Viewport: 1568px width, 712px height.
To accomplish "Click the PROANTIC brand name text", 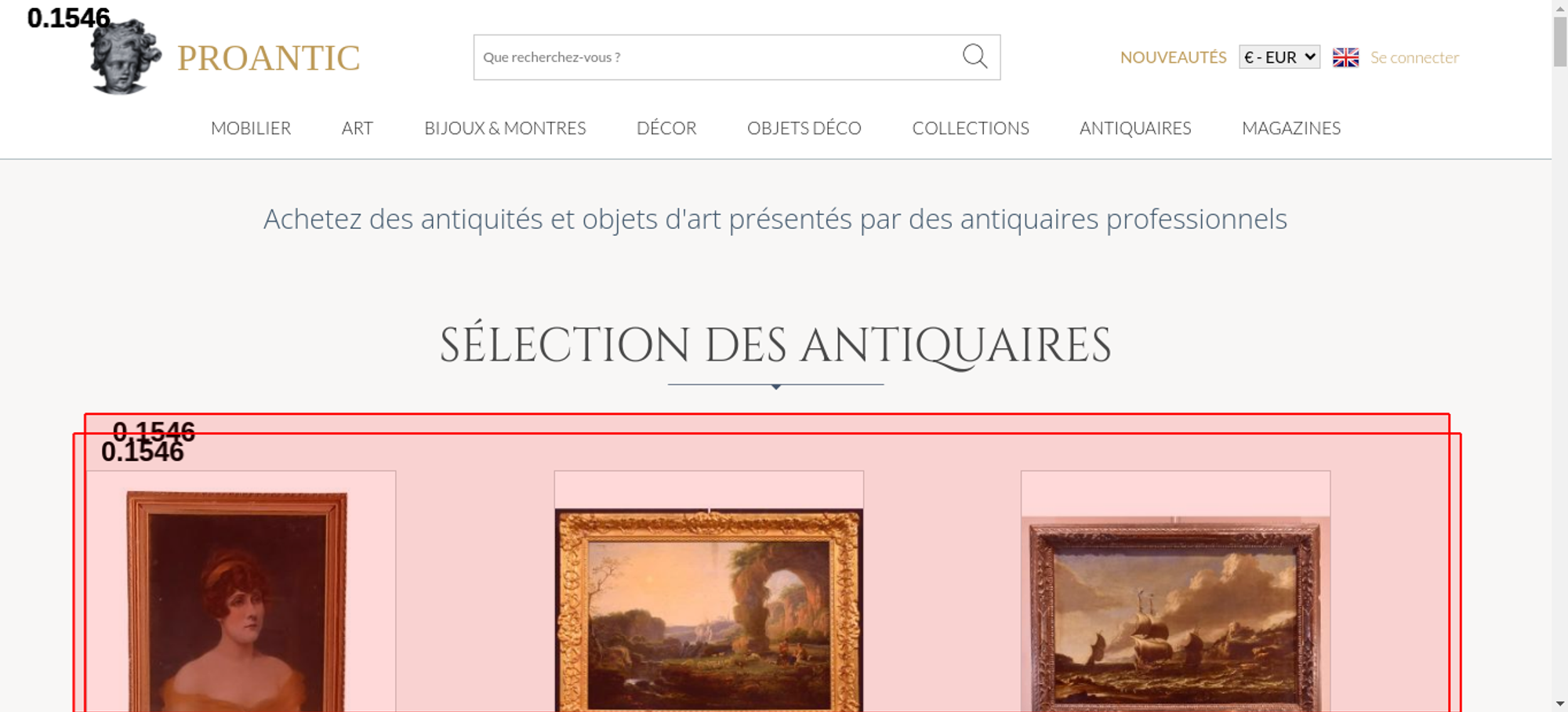I will point(268,58).
